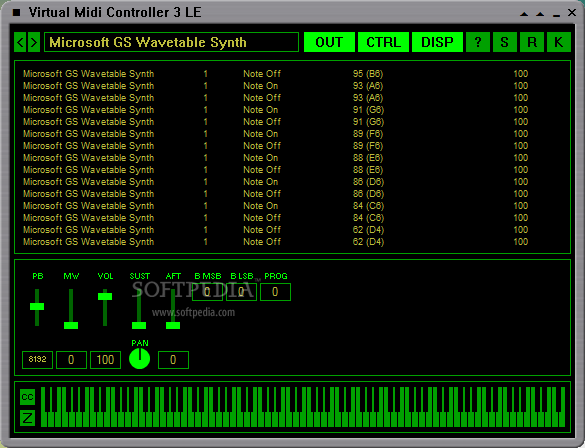Click the B MSB value field

tap(207, 292)
